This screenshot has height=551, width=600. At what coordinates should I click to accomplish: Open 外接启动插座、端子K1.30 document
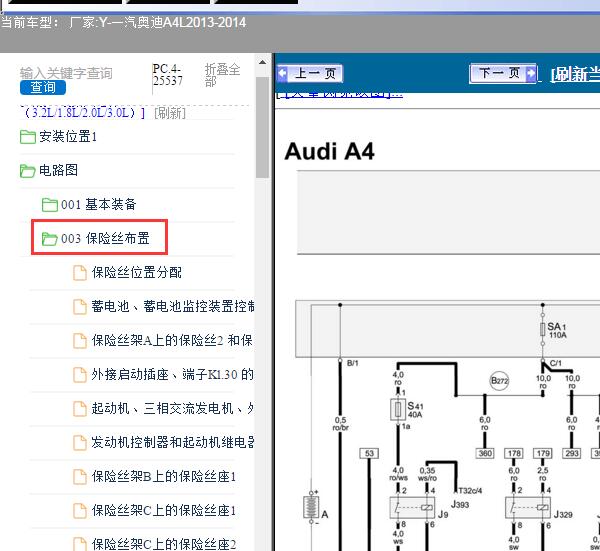click(x=172, y=374)
